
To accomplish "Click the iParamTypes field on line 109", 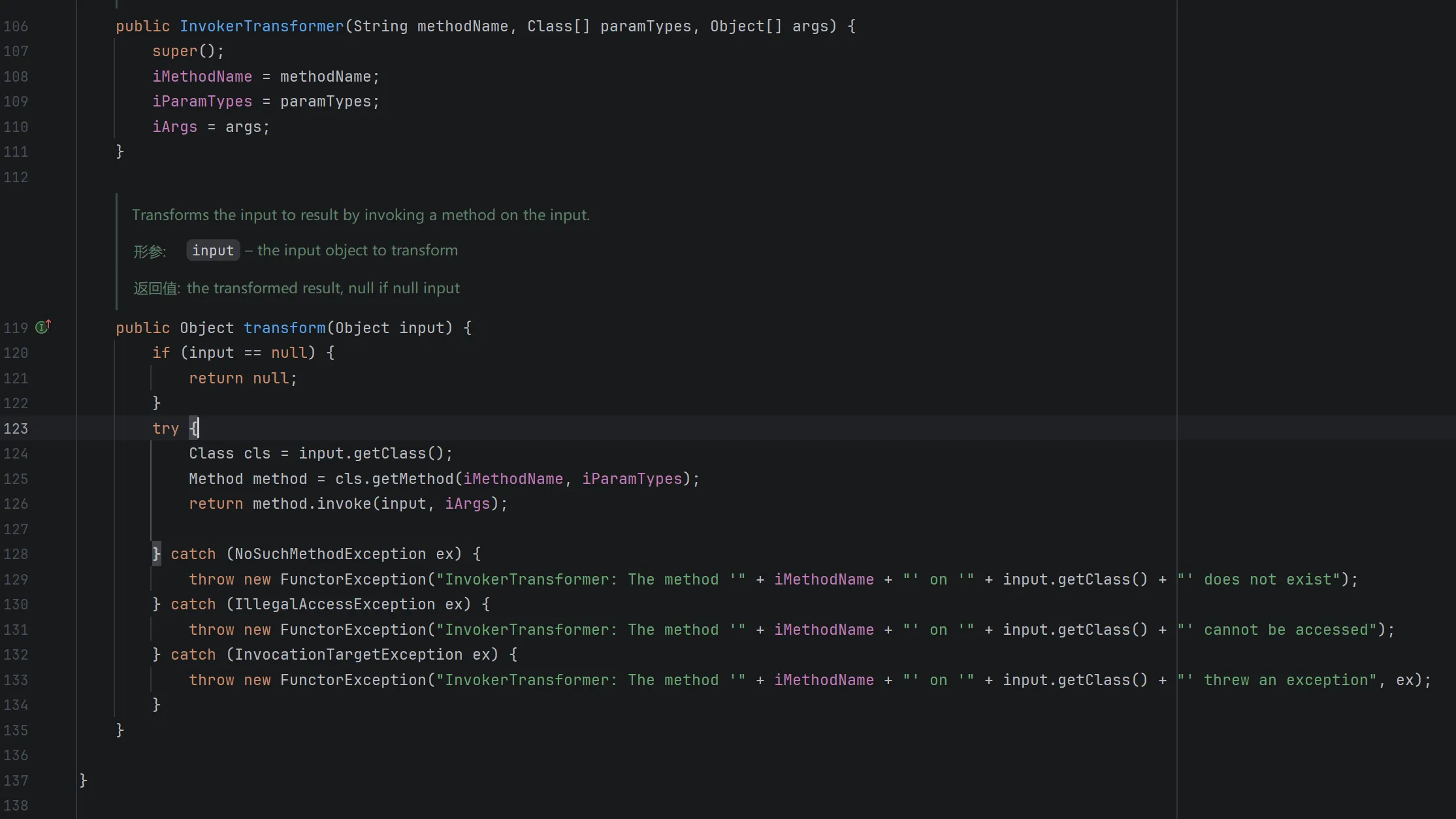I will [202, 101].
